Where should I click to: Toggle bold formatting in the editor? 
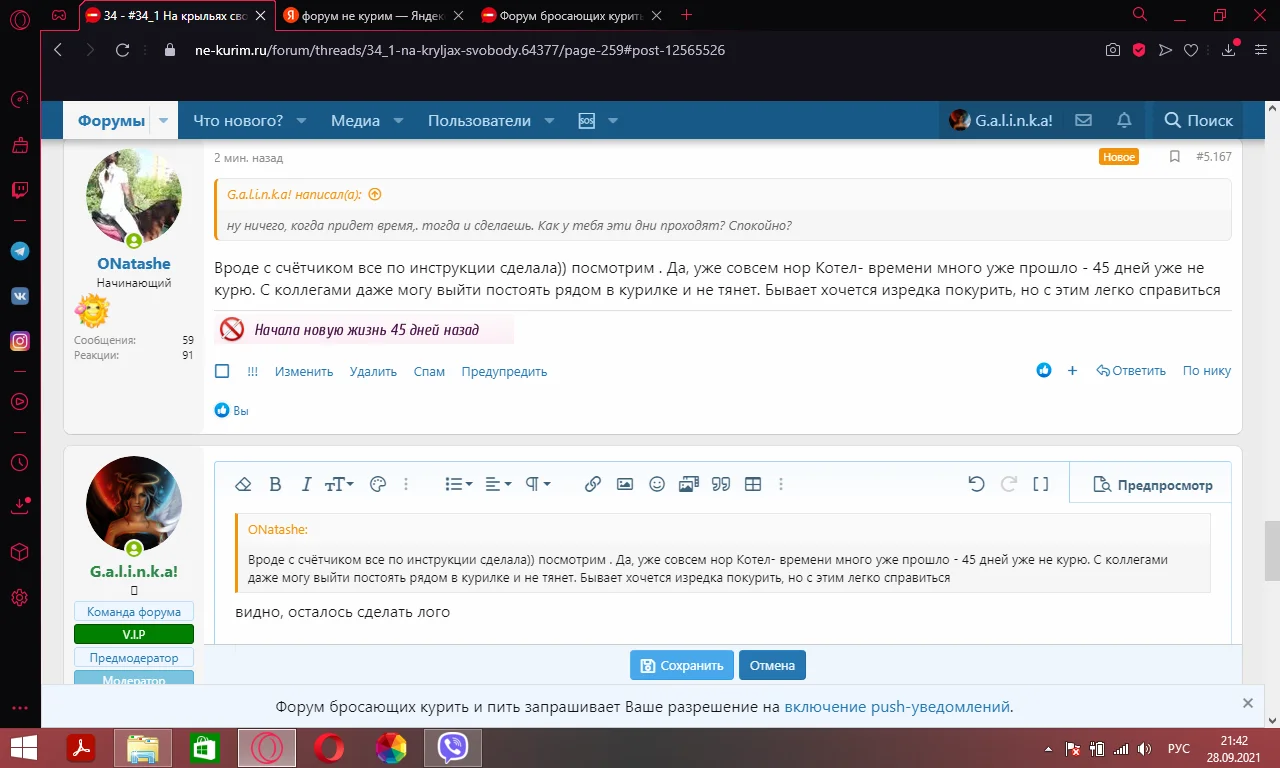pos(276,484)
